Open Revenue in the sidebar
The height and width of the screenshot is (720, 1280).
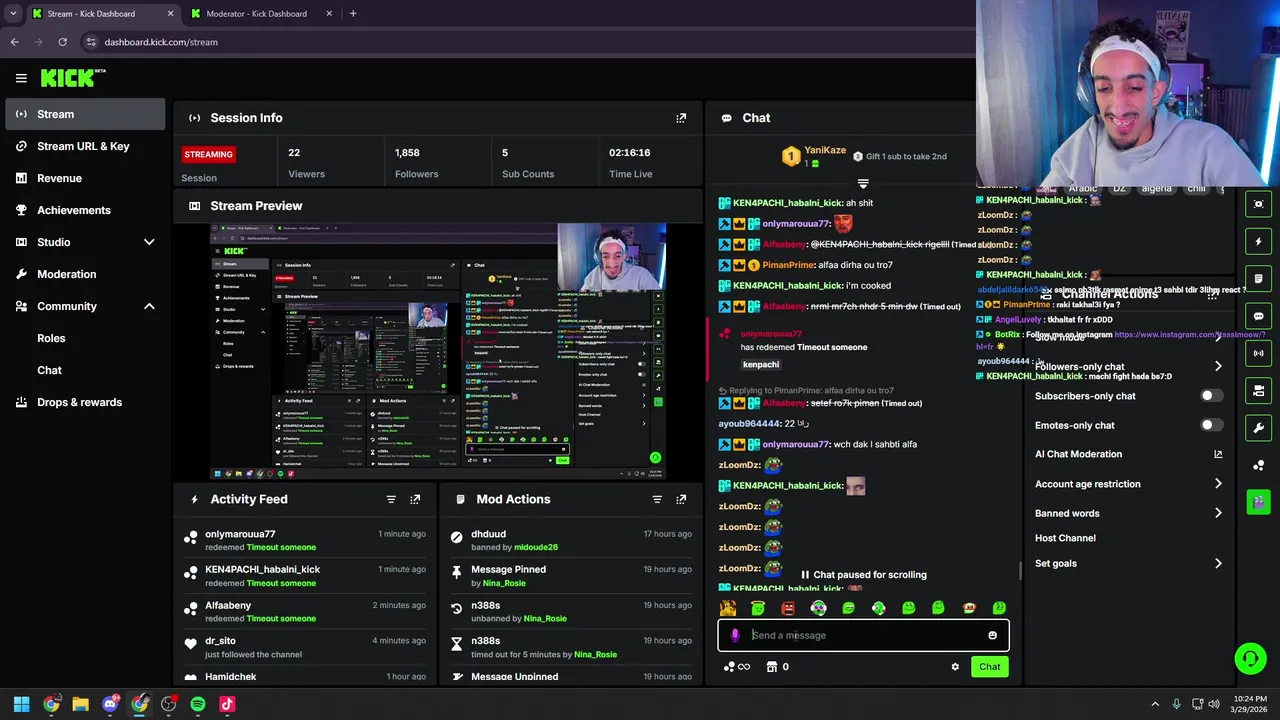(85, 178)
